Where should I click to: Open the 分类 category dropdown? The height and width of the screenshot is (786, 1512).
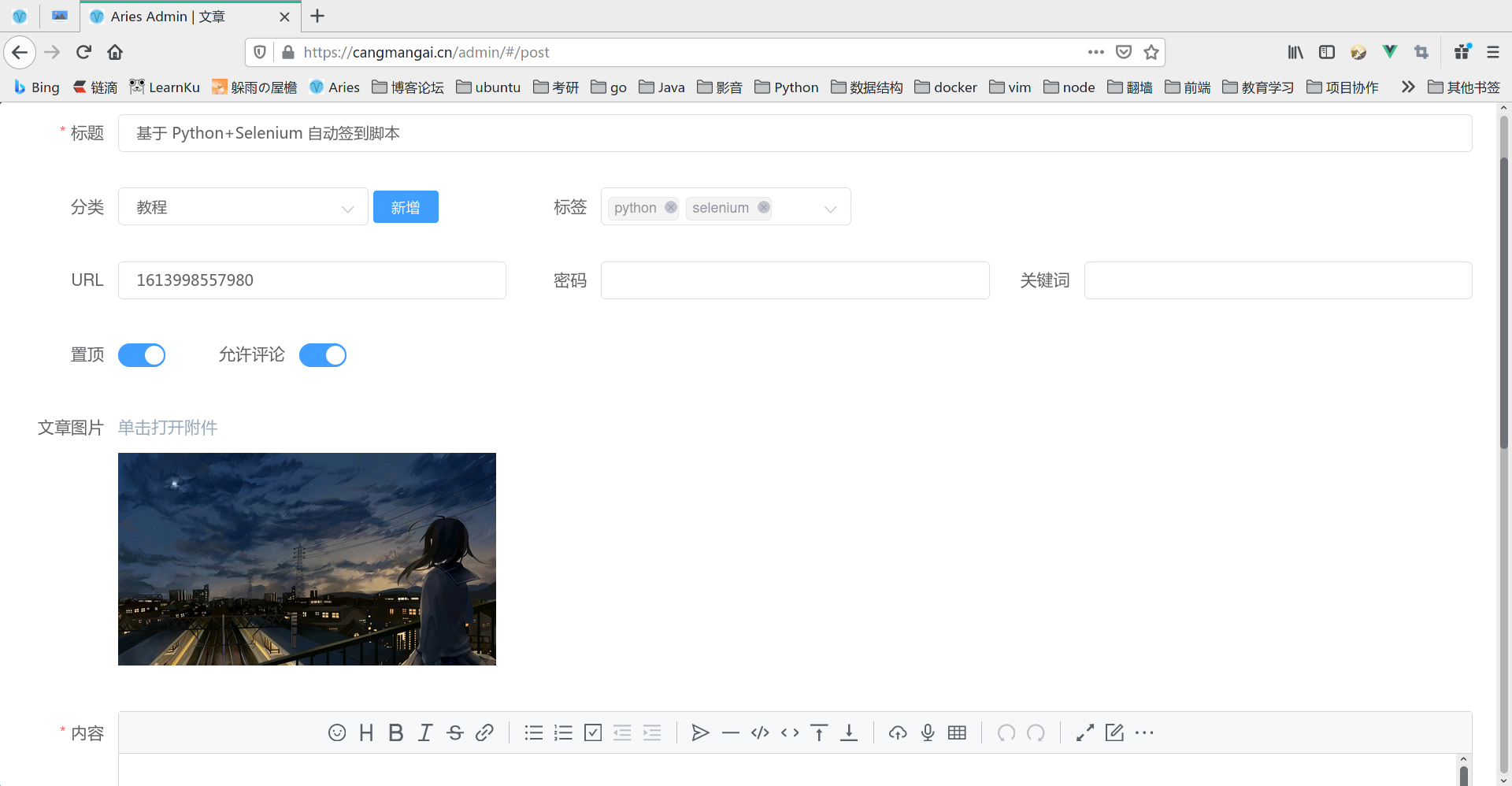point(346,207)
